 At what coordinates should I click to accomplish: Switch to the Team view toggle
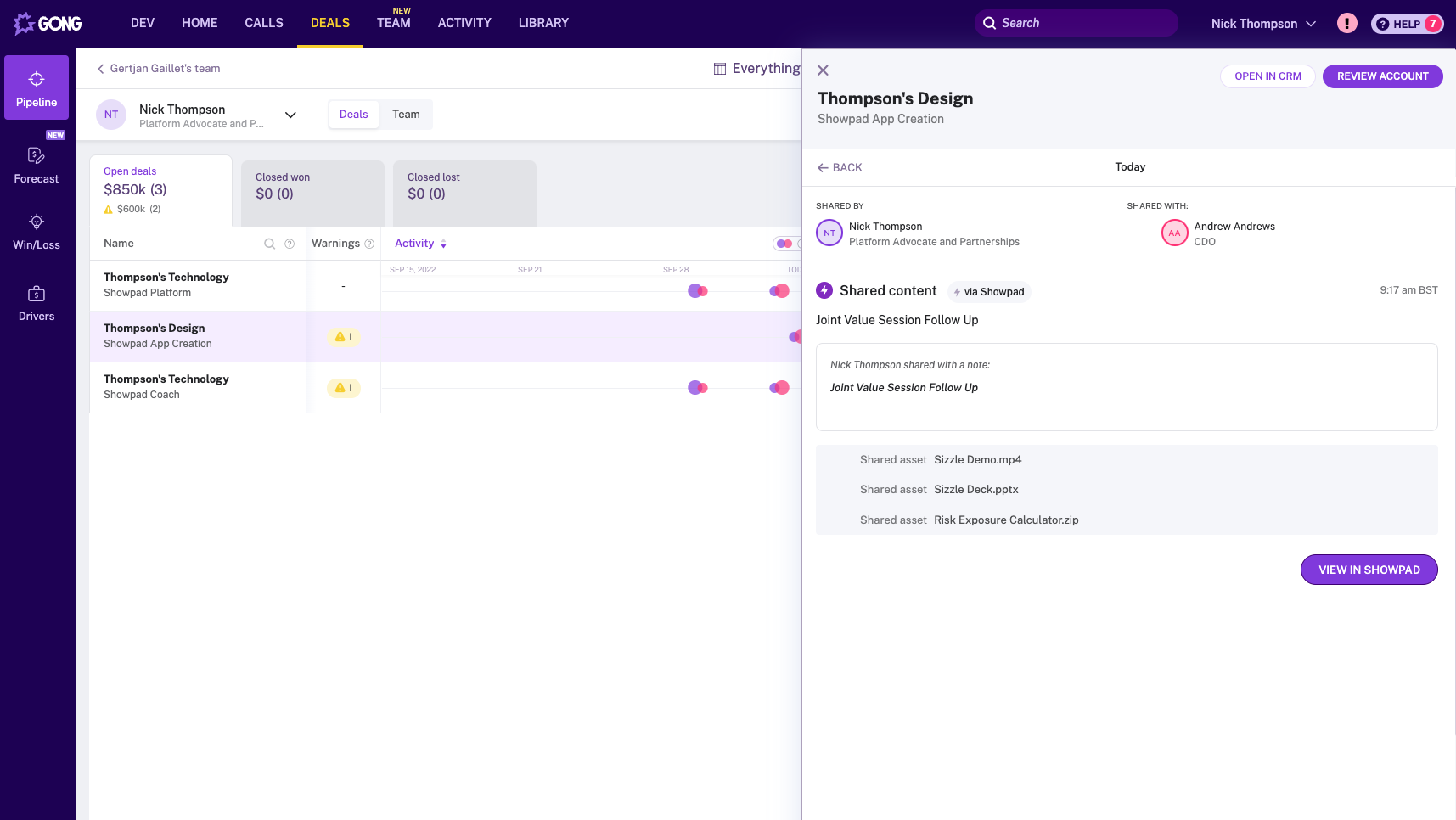406,115
